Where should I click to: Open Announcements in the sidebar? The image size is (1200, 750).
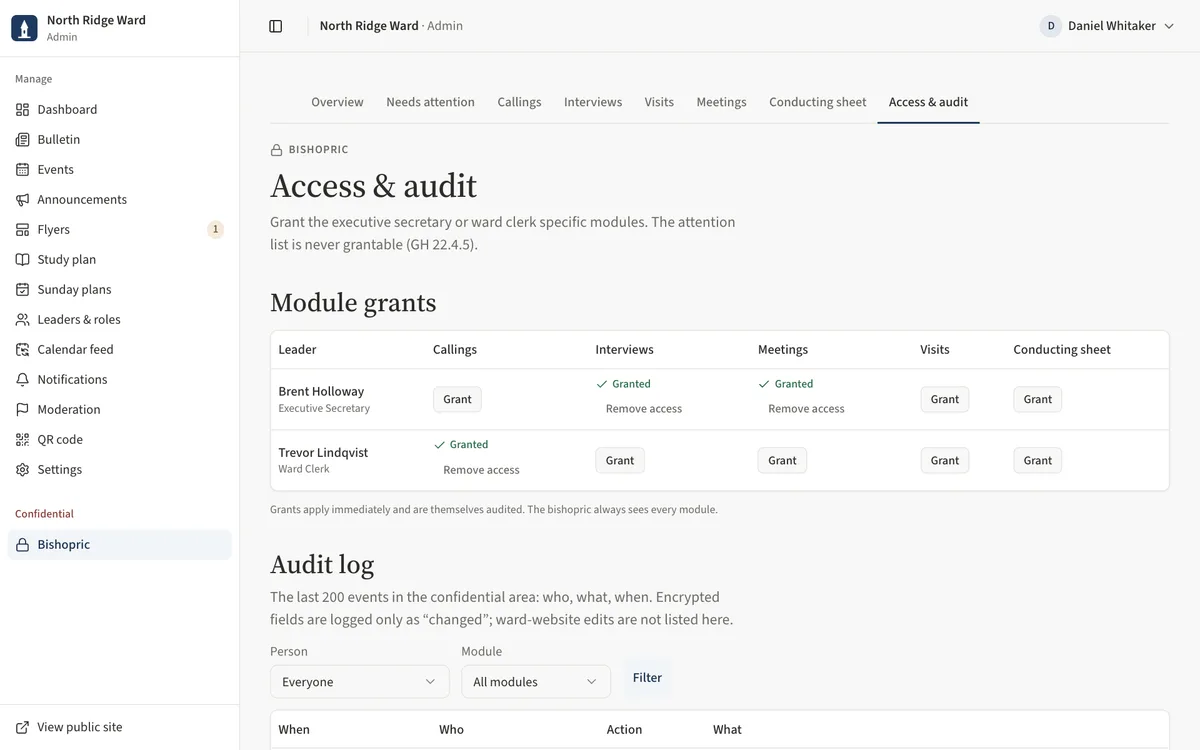click(x=120, y=199)
